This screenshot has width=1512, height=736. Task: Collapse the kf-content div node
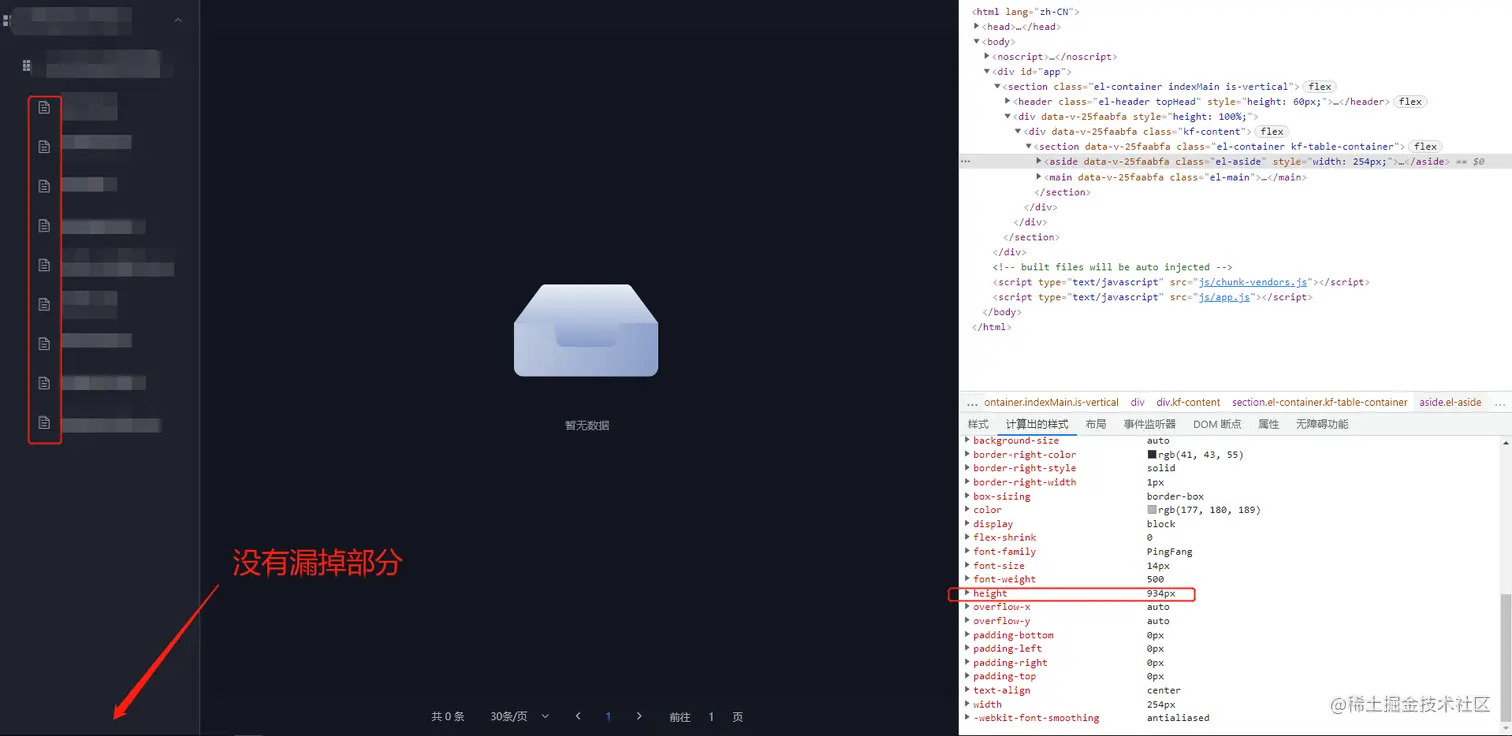click(x=1018, y=132)
